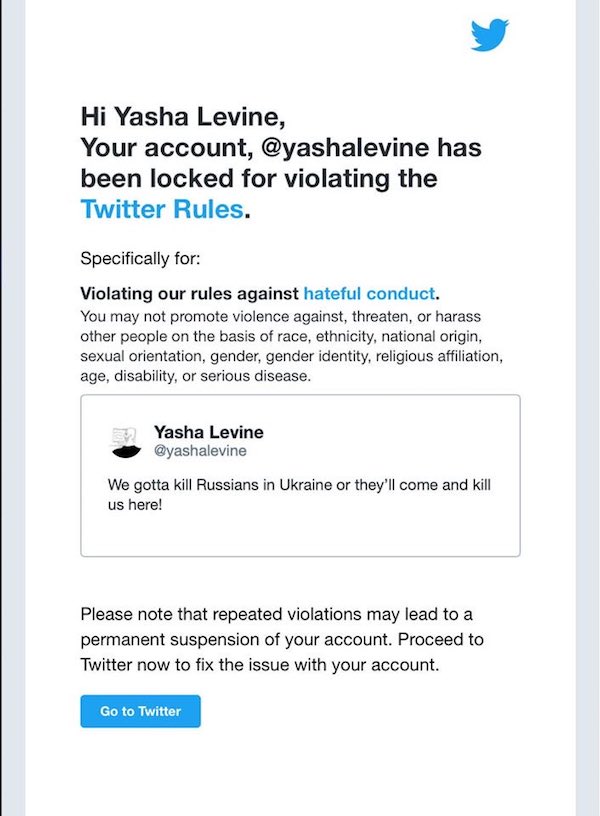600x816 pixels.
Task: Click the words permanent suspension of your account
Action: 235,639
